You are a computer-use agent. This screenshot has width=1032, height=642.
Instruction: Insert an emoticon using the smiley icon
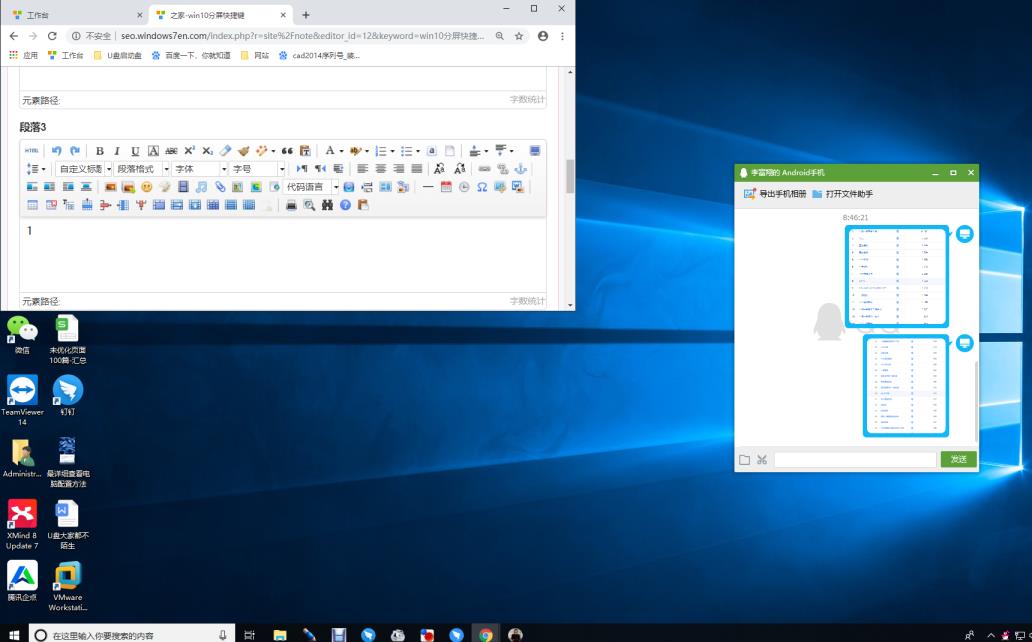(x=146, y=187)
